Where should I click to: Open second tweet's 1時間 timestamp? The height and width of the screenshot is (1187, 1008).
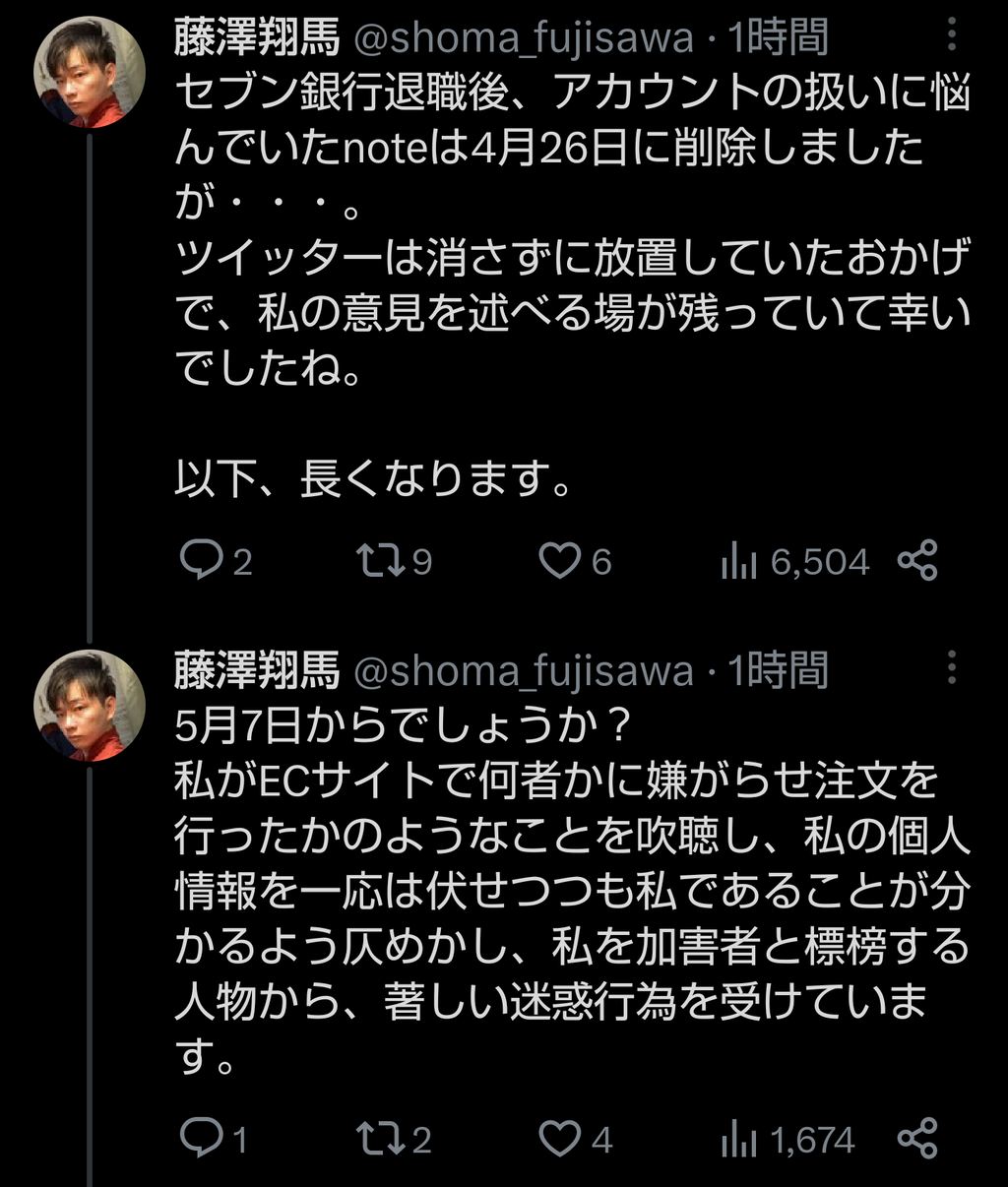point(778,671)
